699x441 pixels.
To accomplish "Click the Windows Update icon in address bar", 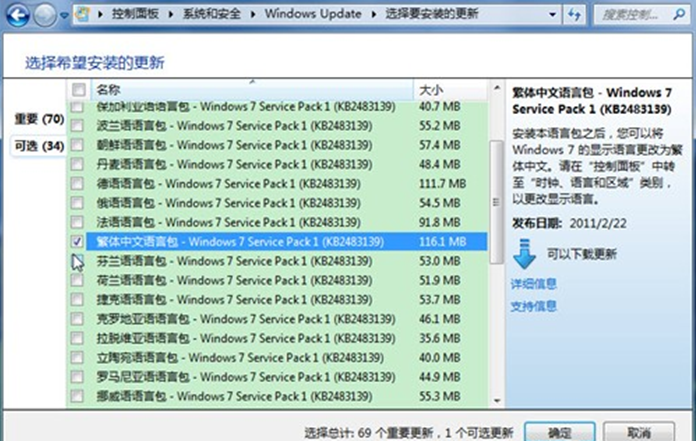I will pyautogui.click(x=85, y=17).
